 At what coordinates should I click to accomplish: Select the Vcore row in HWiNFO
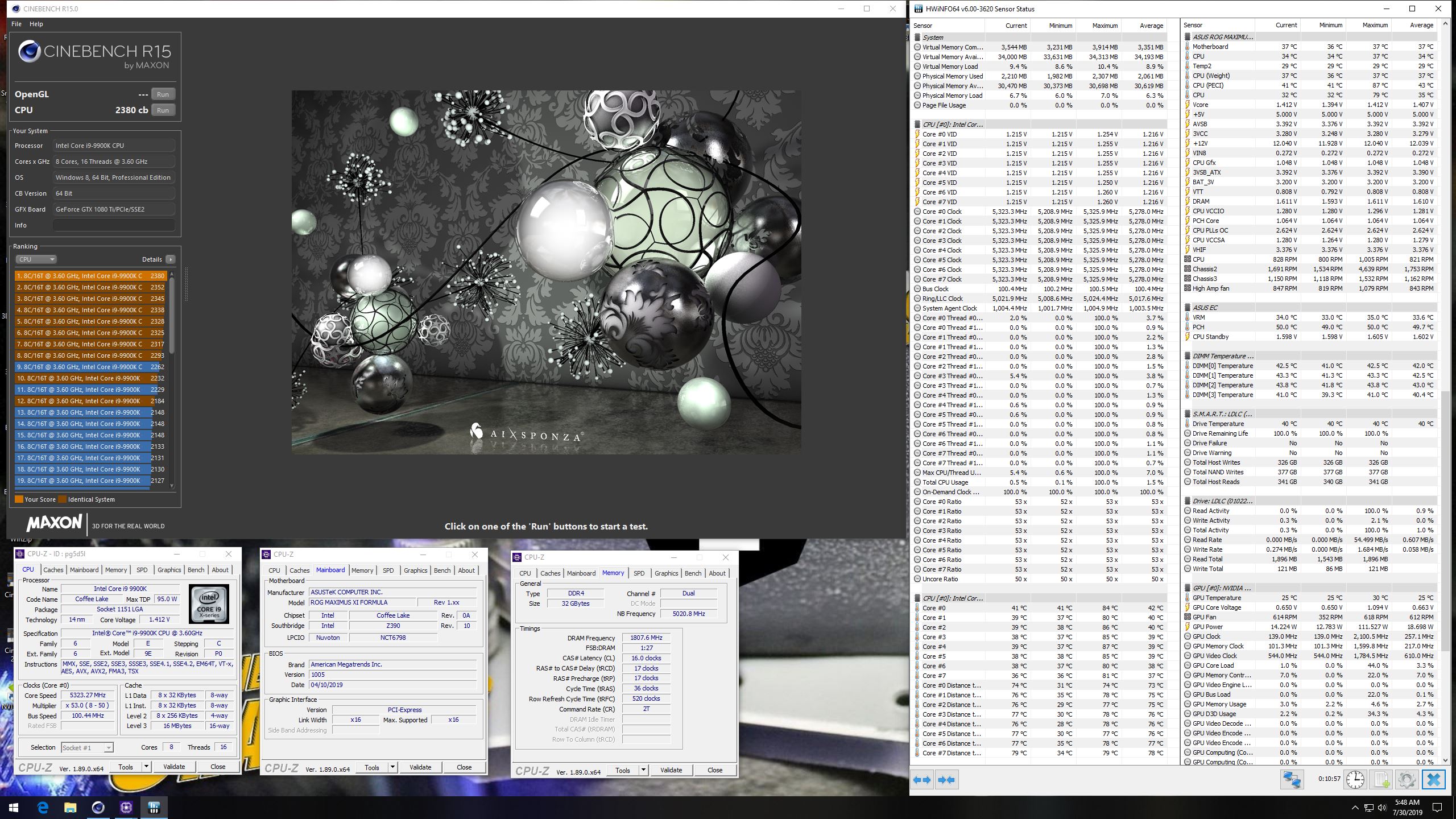point(1310,105)
